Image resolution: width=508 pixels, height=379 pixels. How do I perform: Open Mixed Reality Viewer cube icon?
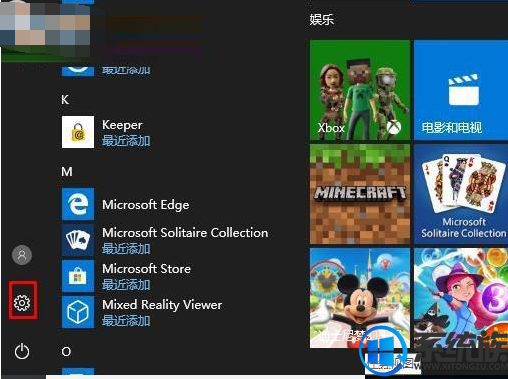click(x=78, y=312)
